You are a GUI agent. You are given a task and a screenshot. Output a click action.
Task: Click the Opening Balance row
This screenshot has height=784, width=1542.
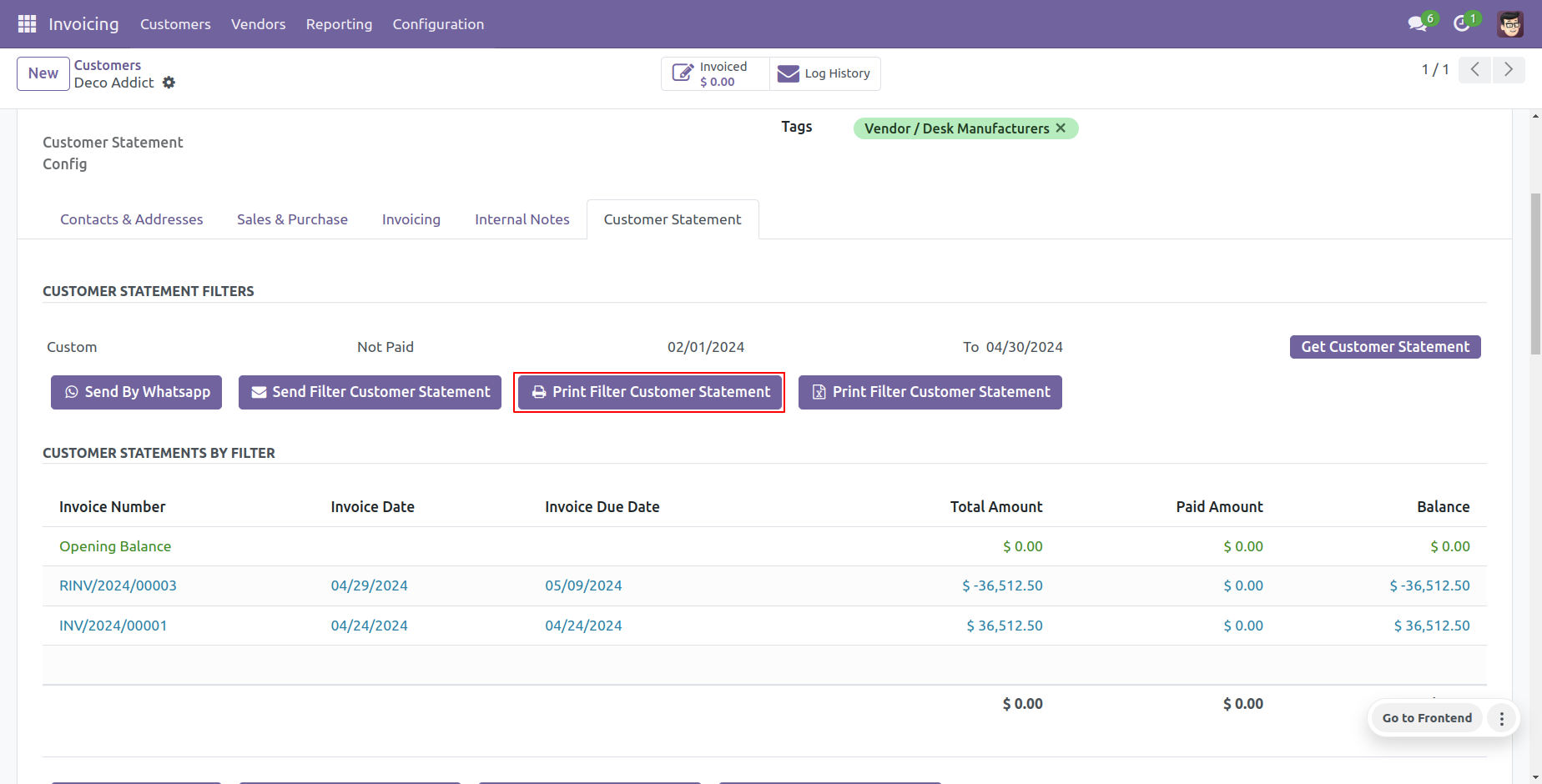pos(764,546)
